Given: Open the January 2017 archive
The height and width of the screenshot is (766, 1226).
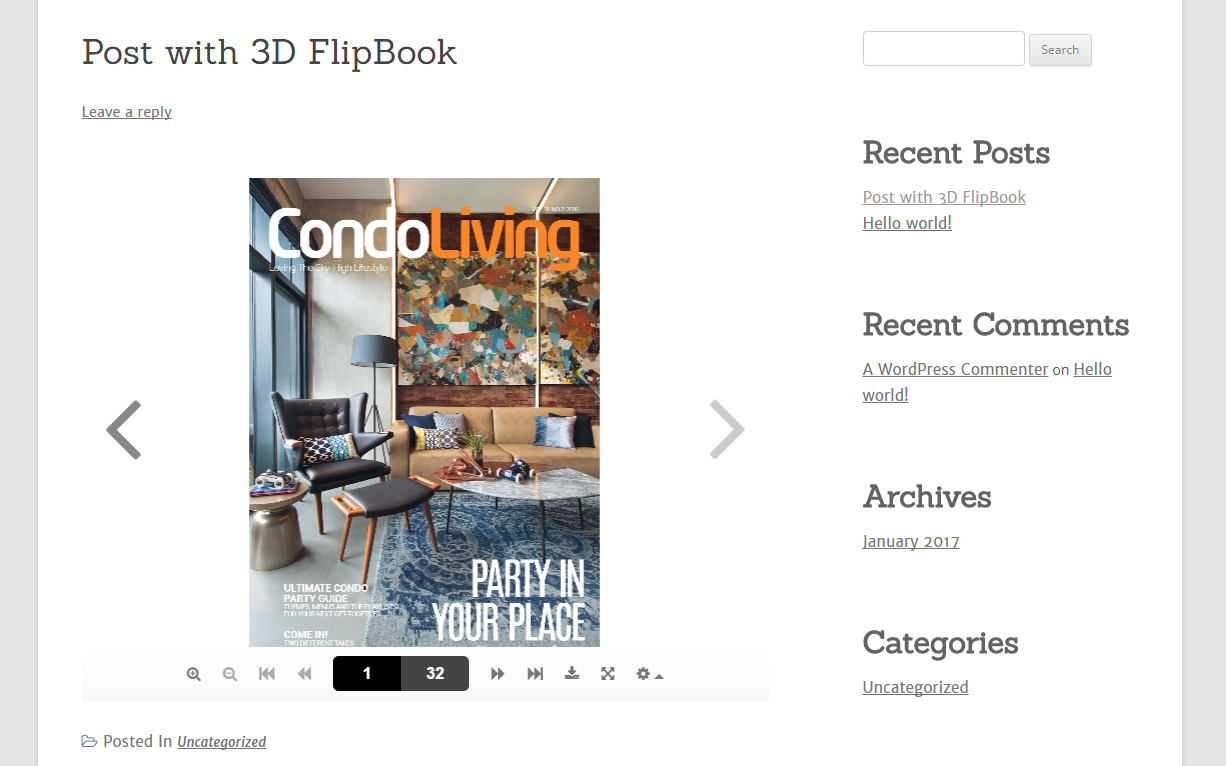Looking at the screenshot, I should coord(911,541).
